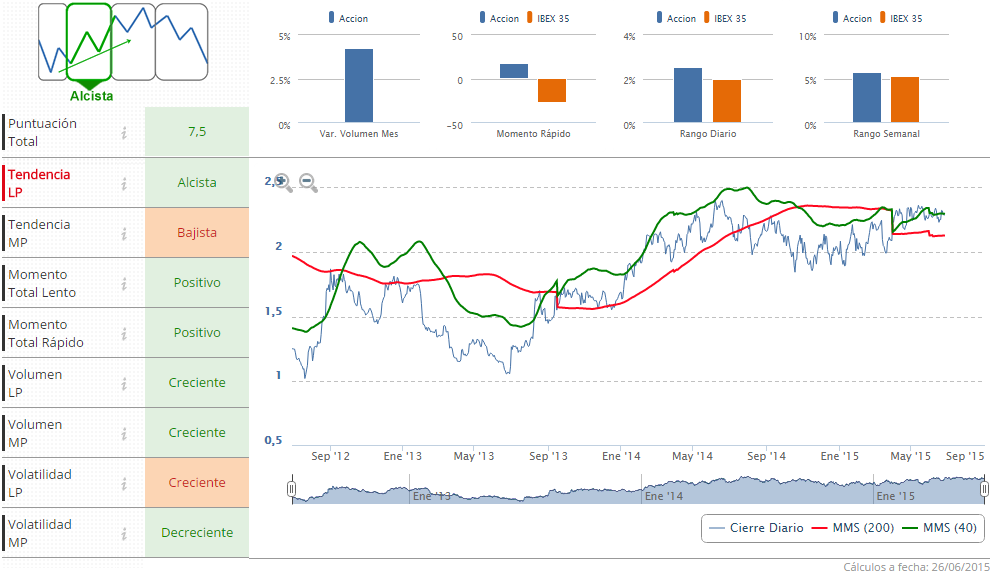Click the 7,5 total score cell
This screenshot has width=992, height=582.
(197, 132)
